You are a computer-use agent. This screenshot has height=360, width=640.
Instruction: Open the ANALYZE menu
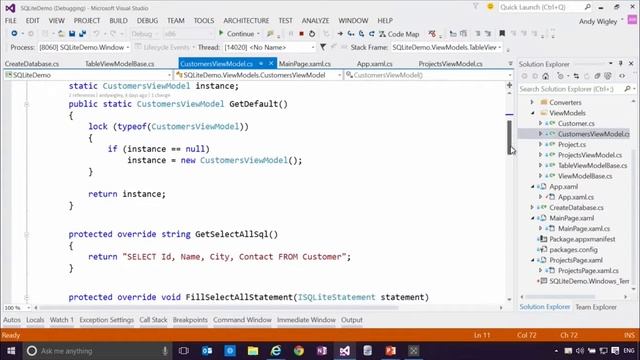315,20
